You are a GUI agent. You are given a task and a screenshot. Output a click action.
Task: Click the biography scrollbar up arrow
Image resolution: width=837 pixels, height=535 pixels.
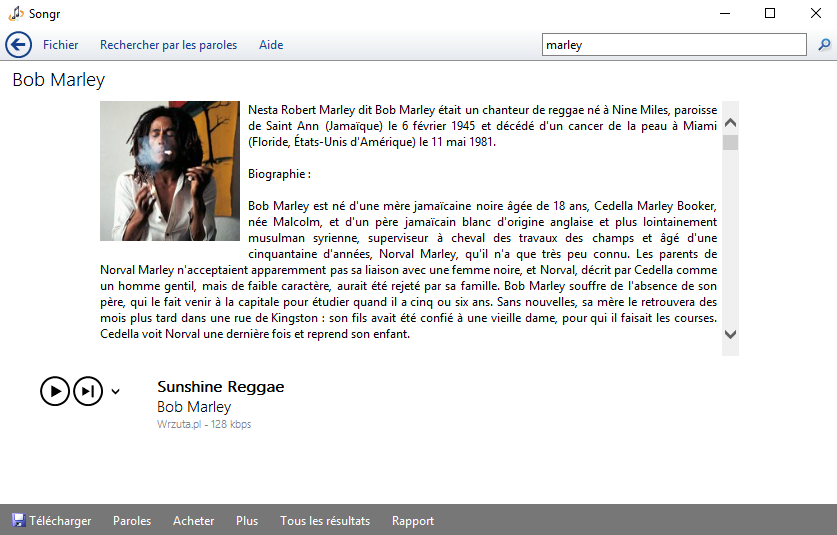coord(730,123)
